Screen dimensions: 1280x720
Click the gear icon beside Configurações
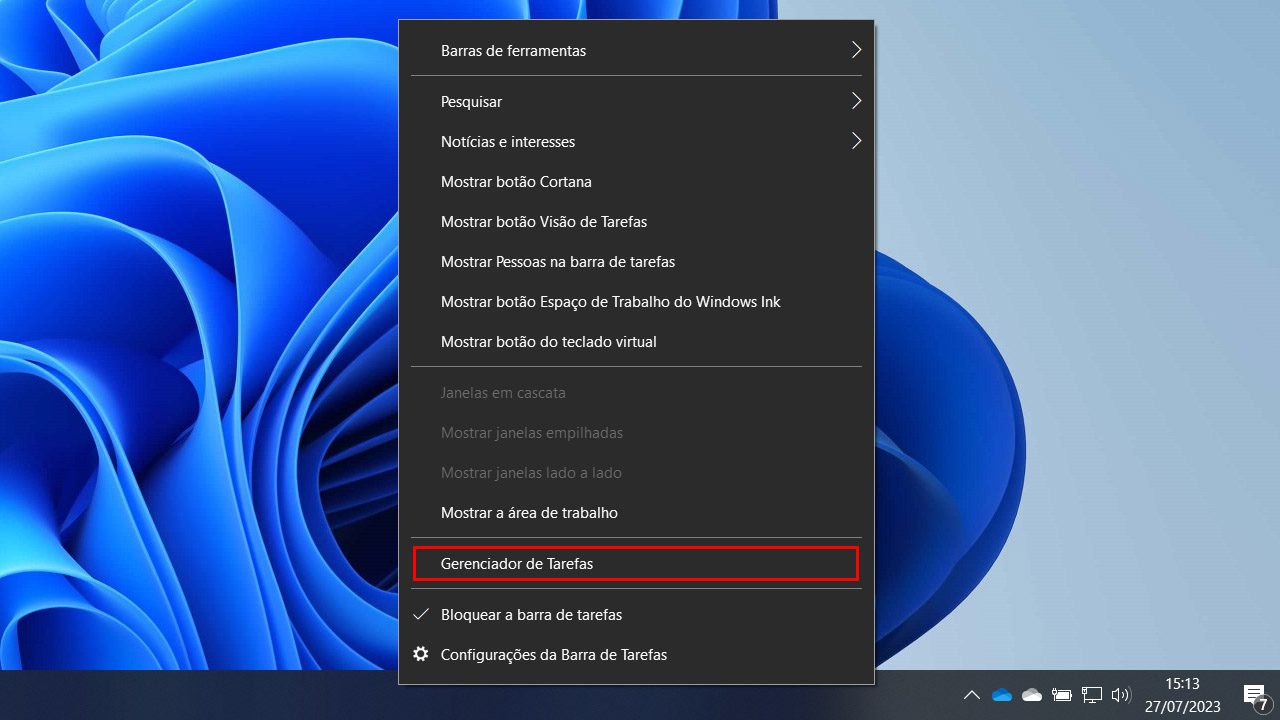[x=421, y=654]
